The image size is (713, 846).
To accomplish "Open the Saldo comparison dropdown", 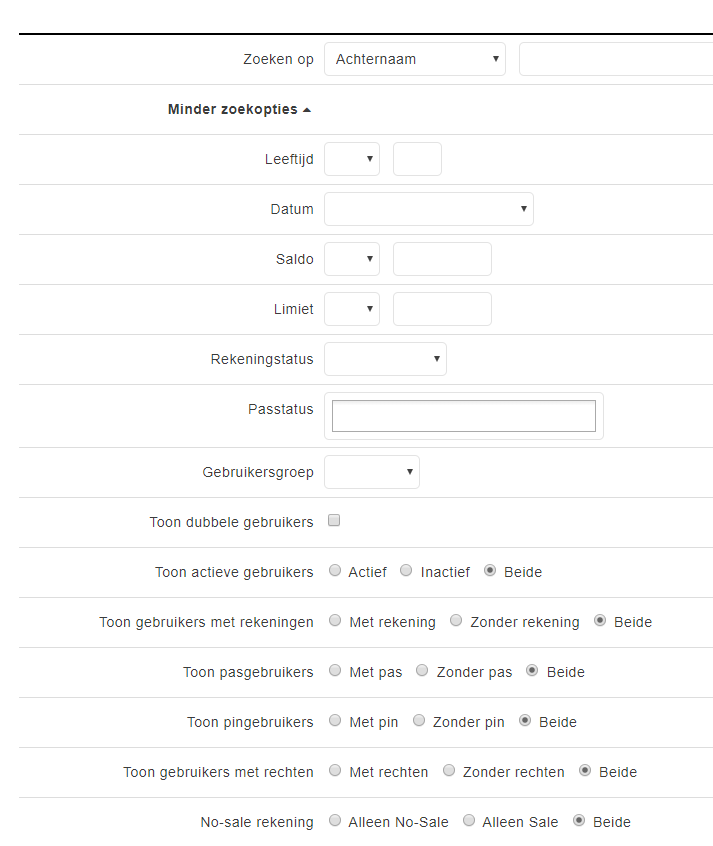I will coord(352,259).
